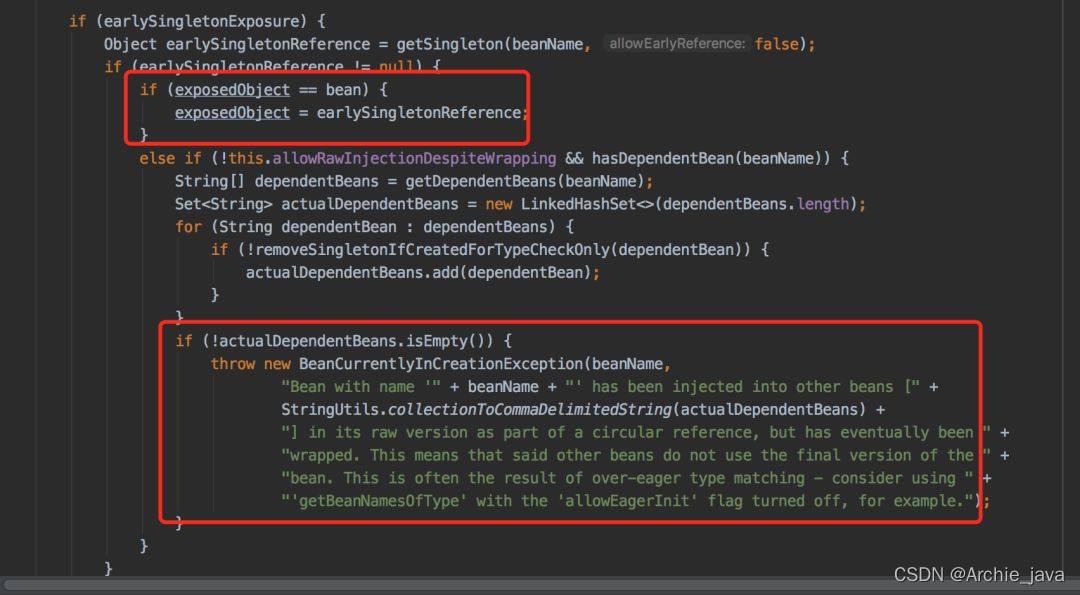Click 'getDependentBeans(beanName)' call

524,181
